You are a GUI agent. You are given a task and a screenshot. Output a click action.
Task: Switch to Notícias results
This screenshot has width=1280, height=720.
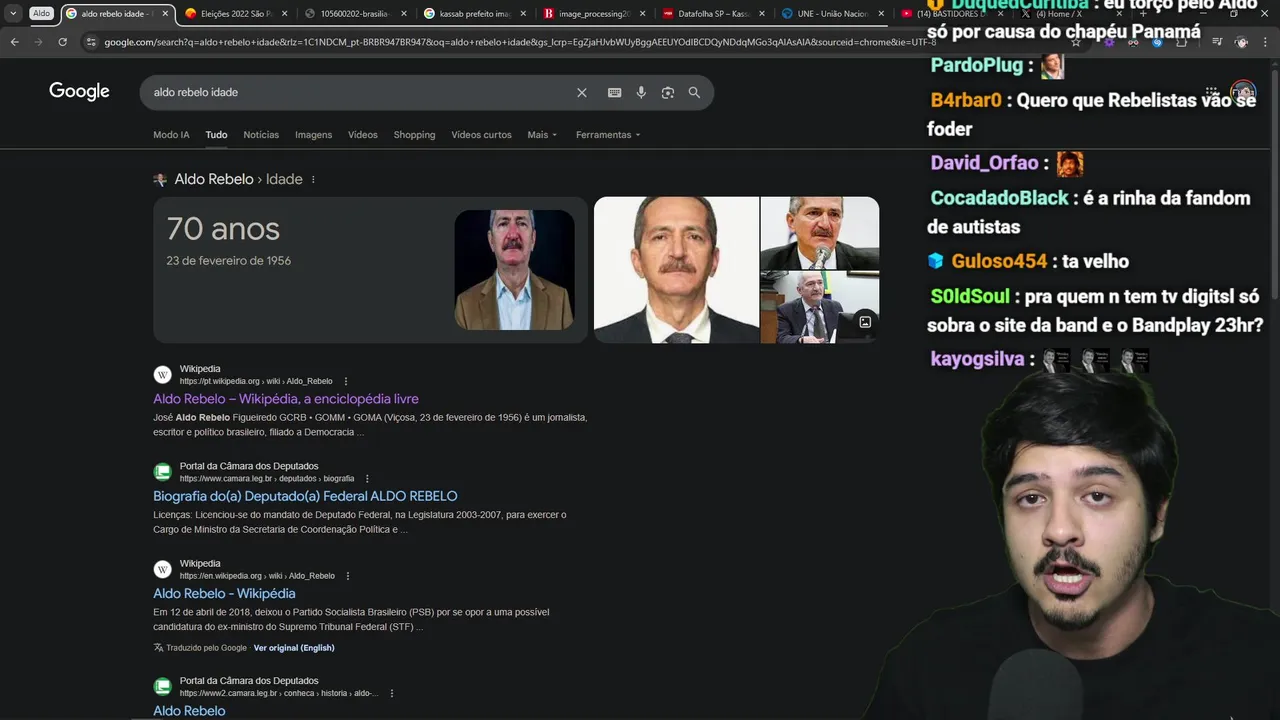(261, 135)
